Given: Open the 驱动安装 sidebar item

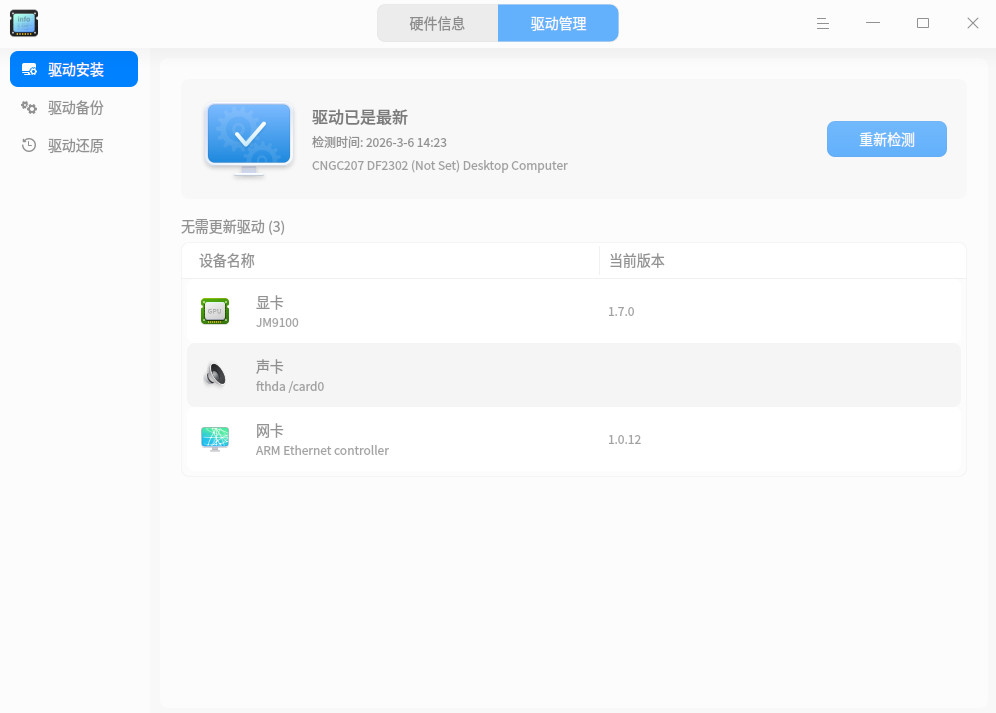Looking at the screenshot, I should [x=74, y=69].
